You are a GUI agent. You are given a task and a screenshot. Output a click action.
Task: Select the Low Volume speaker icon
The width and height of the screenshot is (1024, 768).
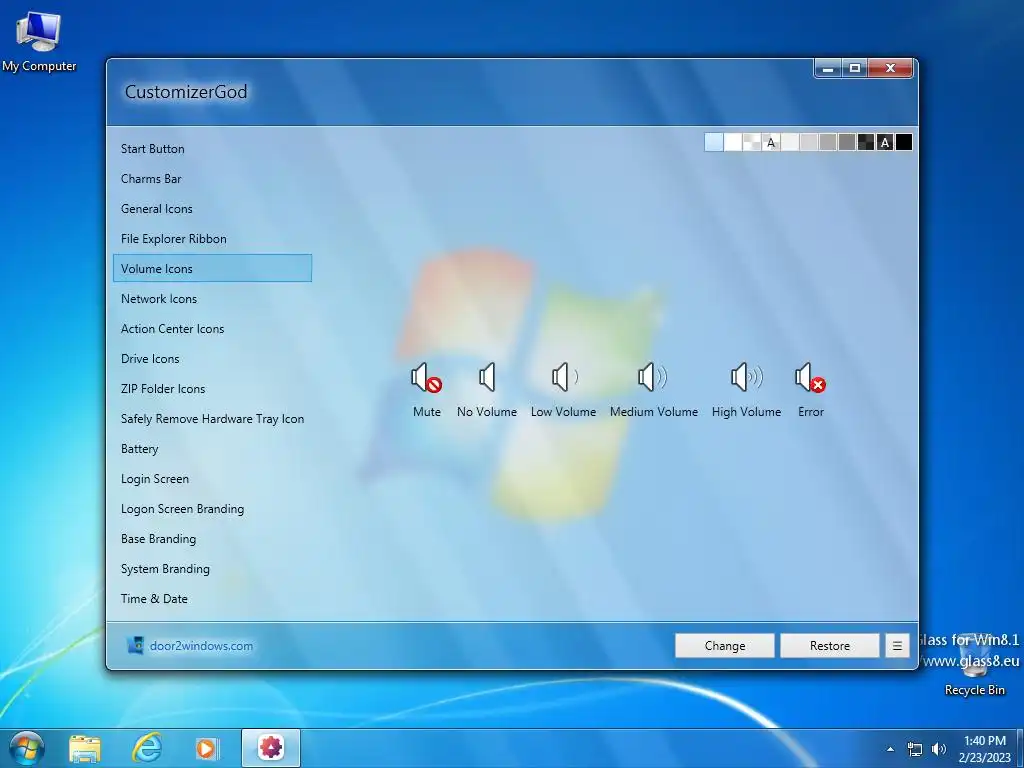[x=564, y=377]
